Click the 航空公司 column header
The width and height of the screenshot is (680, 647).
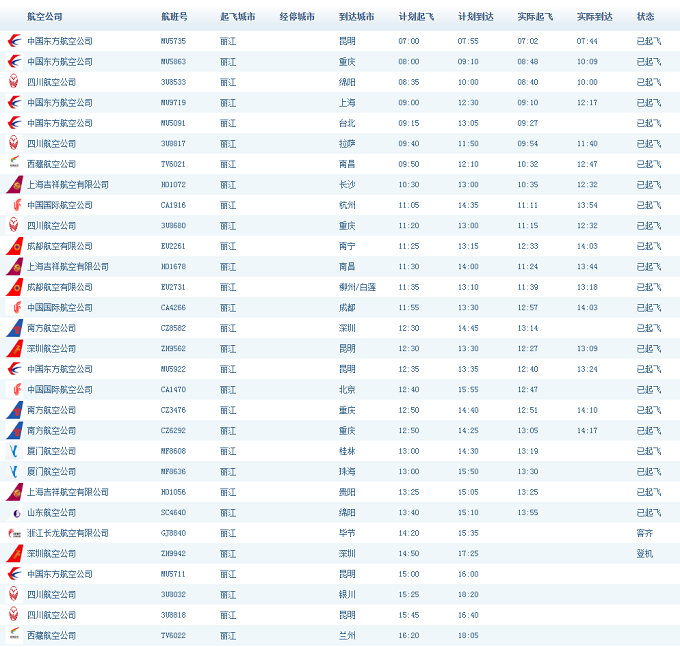click(x=44, y=17)
